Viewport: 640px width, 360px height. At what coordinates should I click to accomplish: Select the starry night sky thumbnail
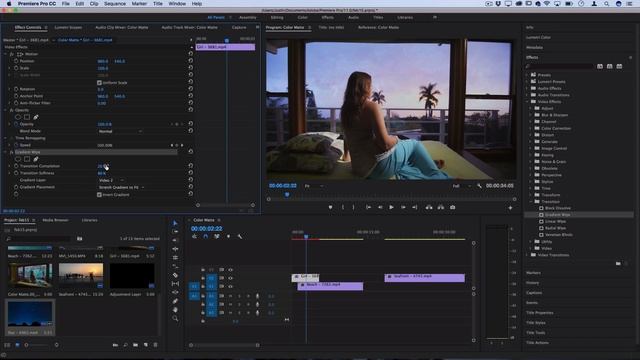pos(30,313)
